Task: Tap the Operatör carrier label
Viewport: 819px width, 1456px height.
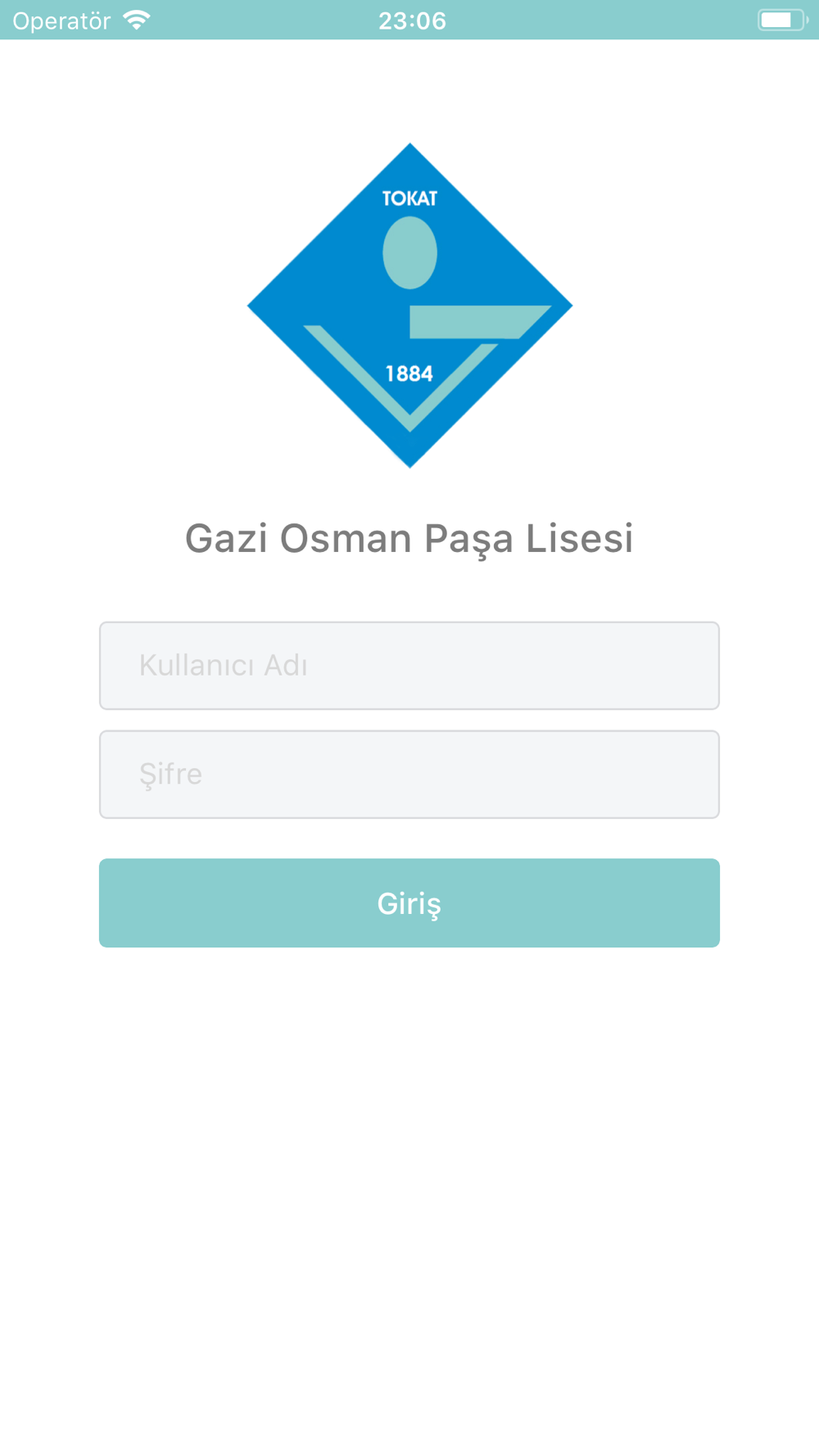Action: 61,21
